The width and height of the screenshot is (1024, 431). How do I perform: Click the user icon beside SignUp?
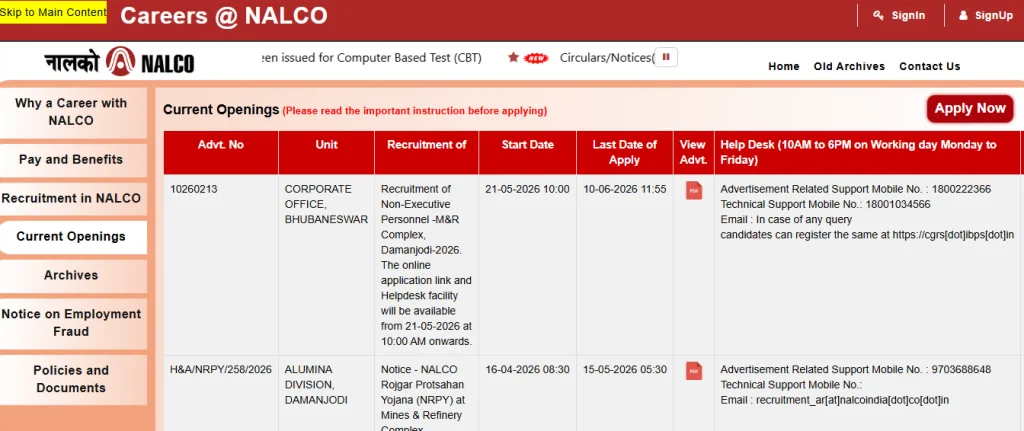click(963, 16)
